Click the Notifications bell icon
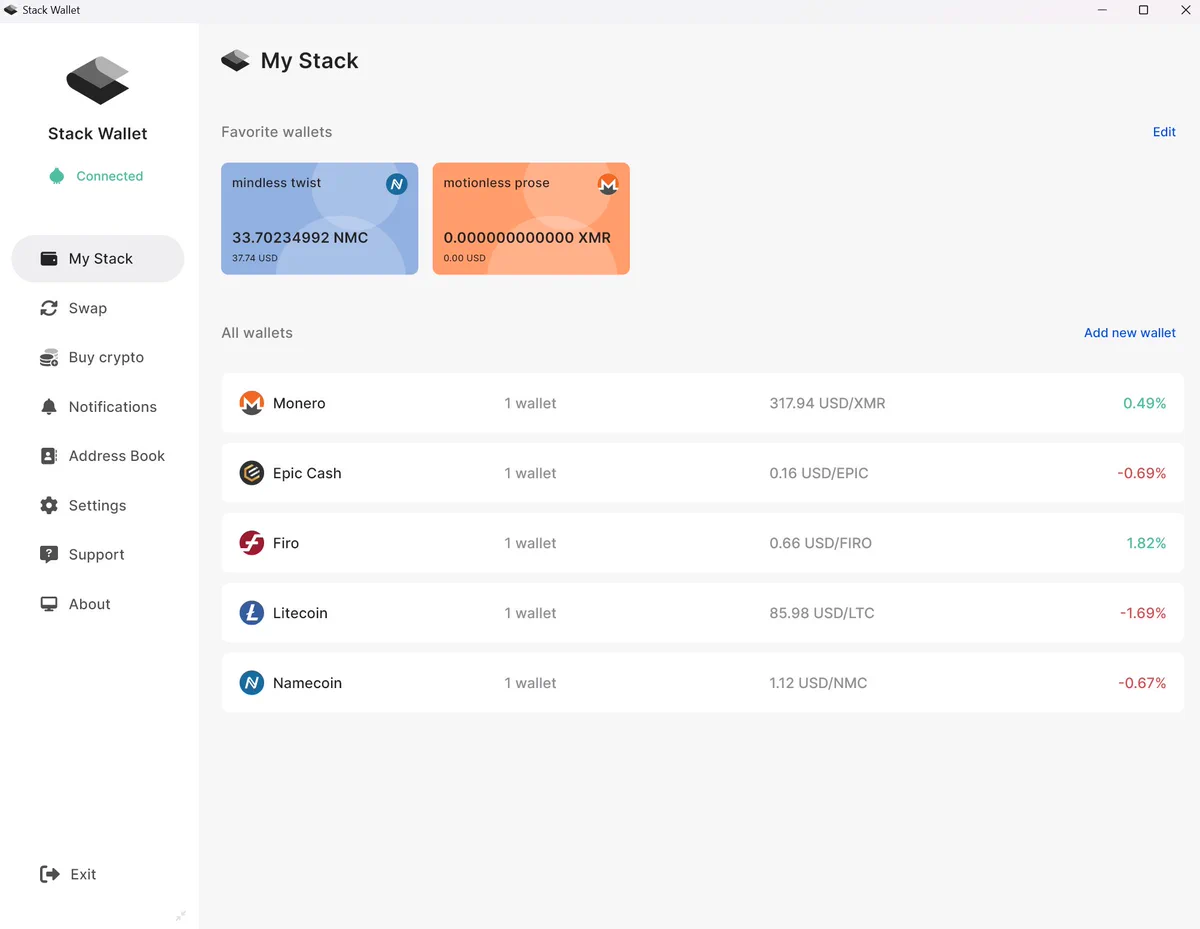 [48, 407]
